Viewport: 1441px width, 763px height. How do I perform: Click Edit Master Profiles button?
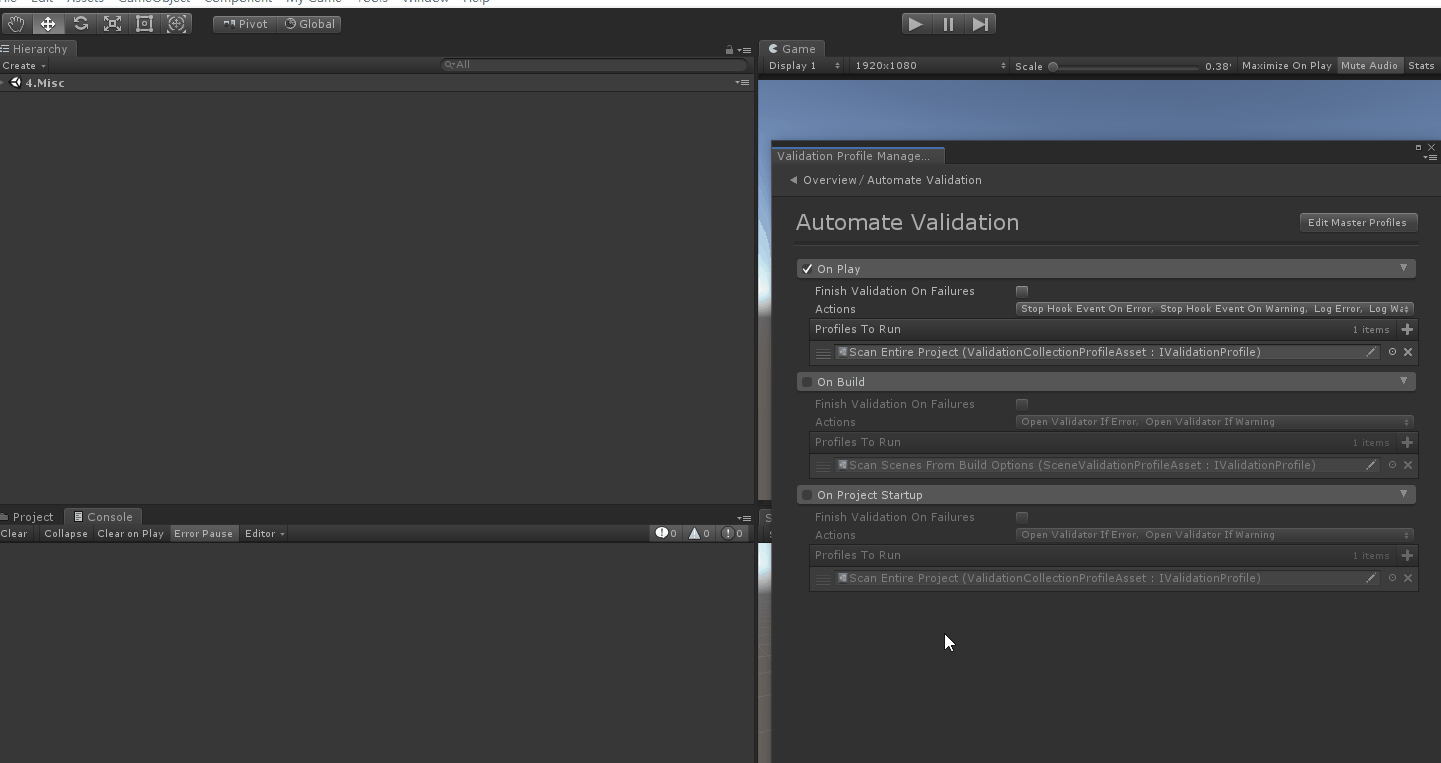tap(1357, 223)
